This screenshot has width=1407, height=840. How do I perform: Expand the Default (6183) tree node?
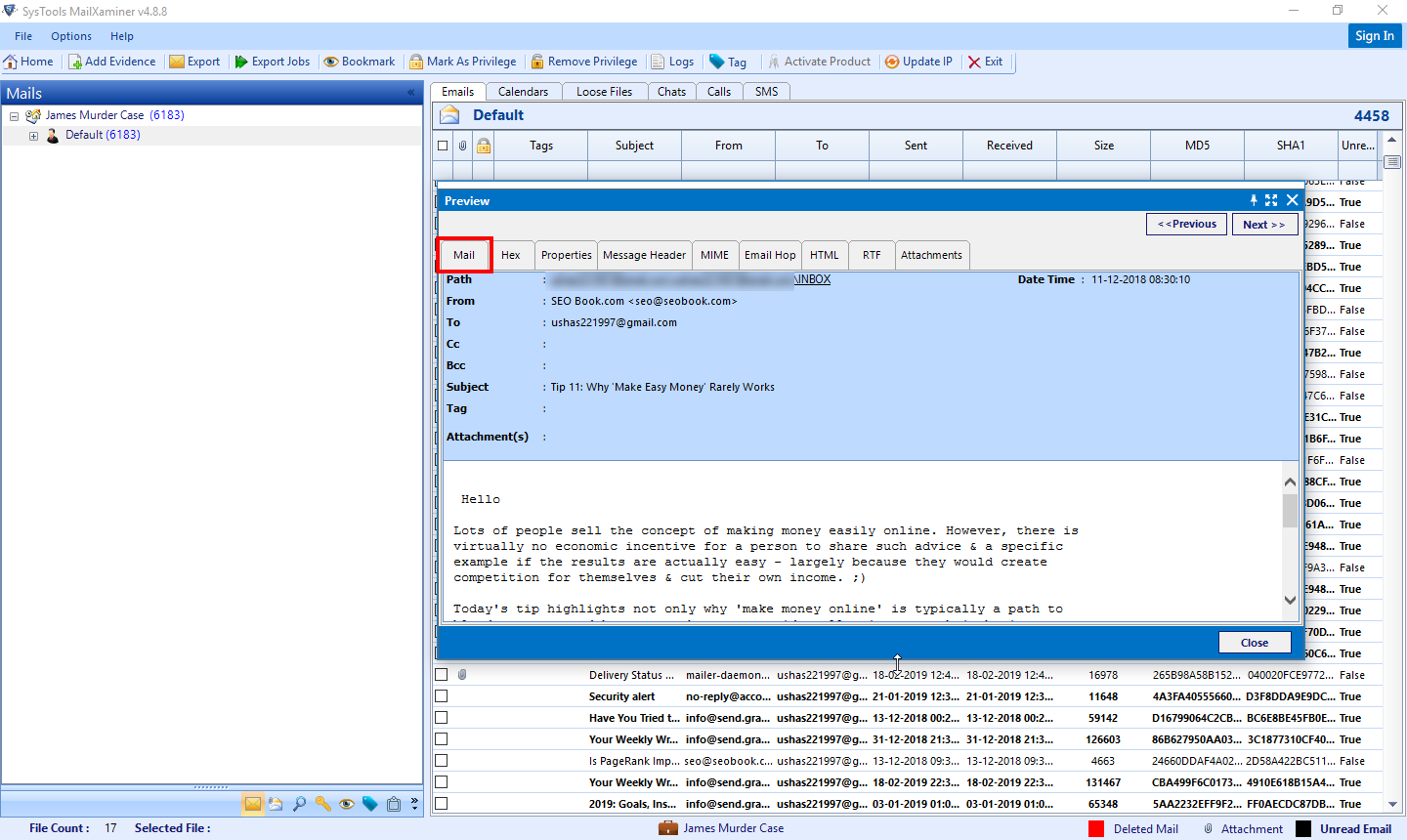click(x=33, y=134)
